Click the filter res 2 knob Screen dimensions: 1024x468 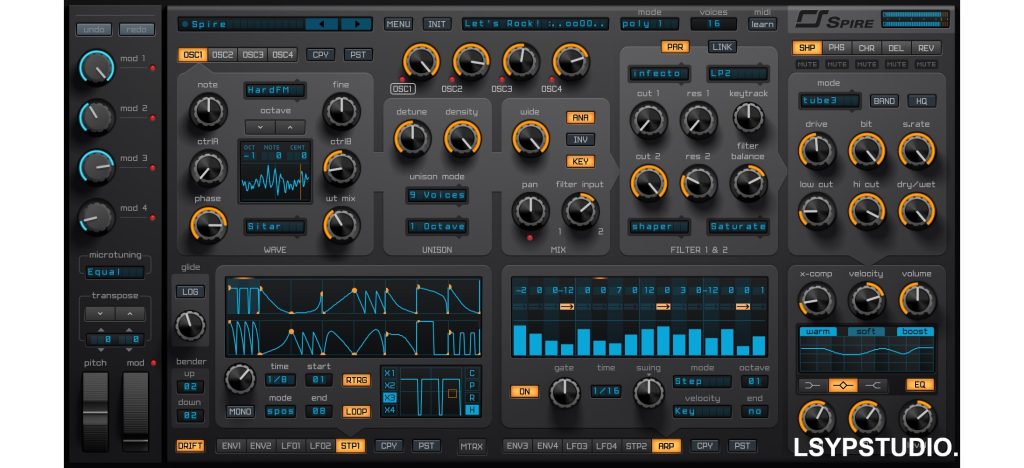click(699, 183)
